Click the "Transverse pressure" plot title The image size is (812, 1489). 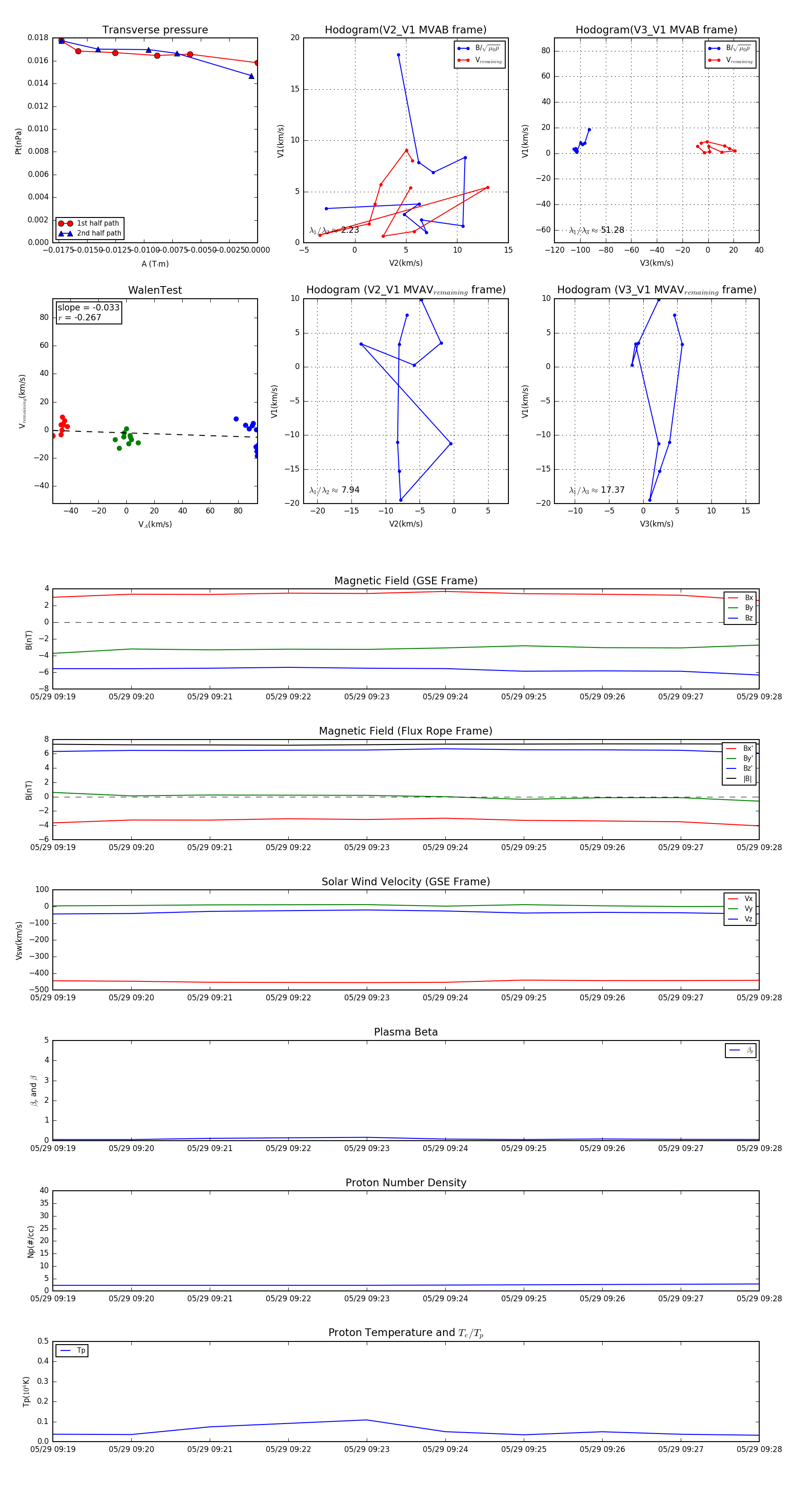pyautogui.click(x=155, y=30)
